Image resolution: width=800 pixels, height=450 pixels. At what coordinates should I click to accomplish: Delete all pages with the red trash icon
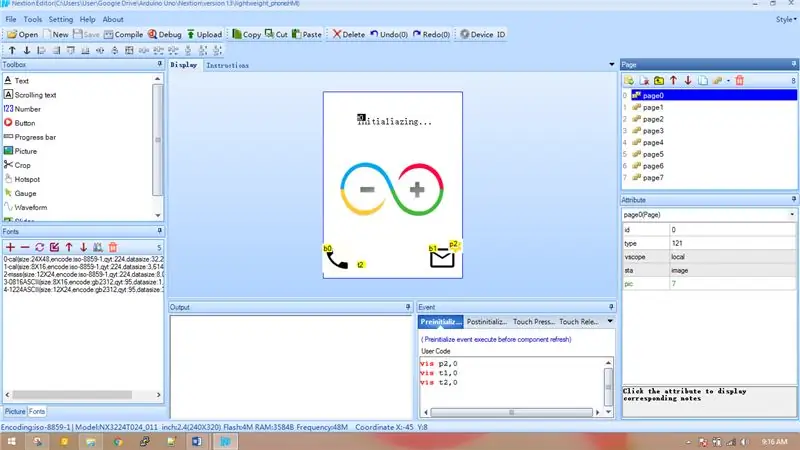tap(739, 81)
